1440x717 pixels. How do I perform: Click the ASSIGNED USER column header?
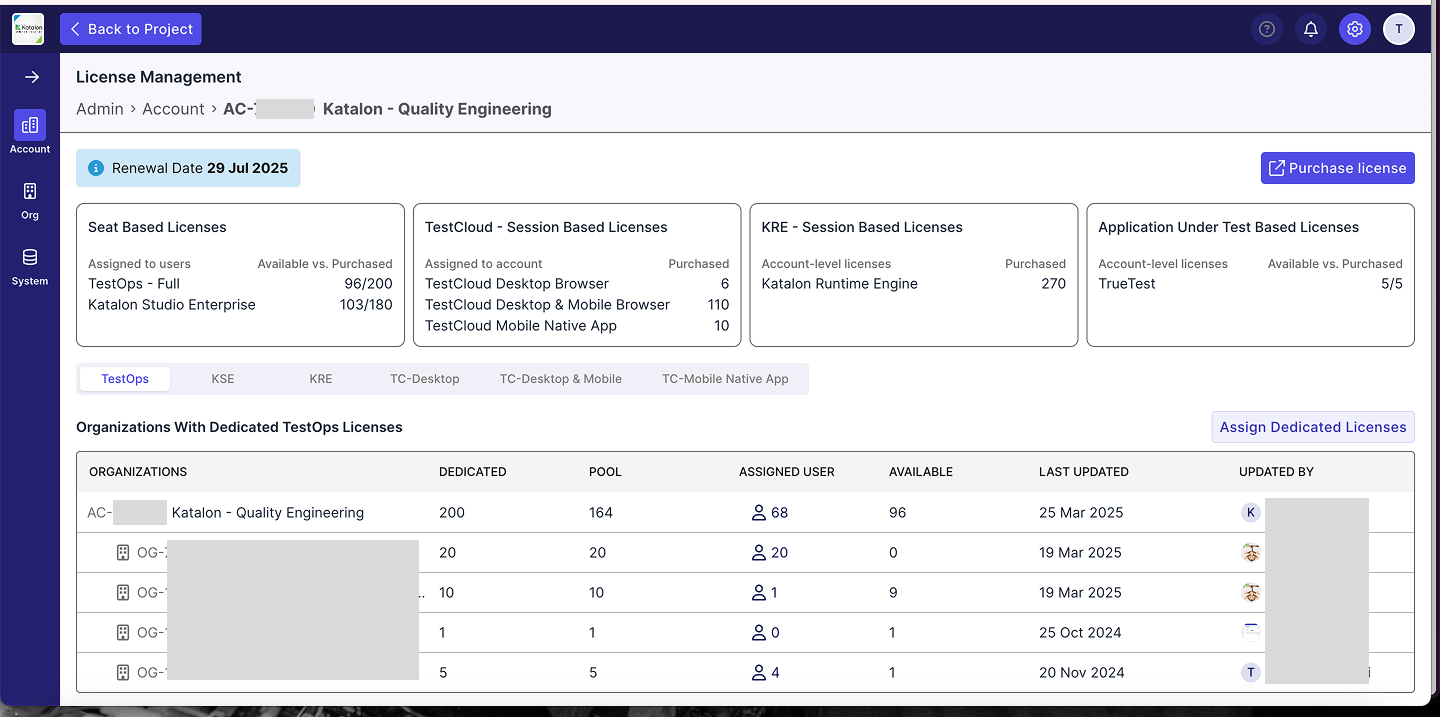[x=786, y=472]
